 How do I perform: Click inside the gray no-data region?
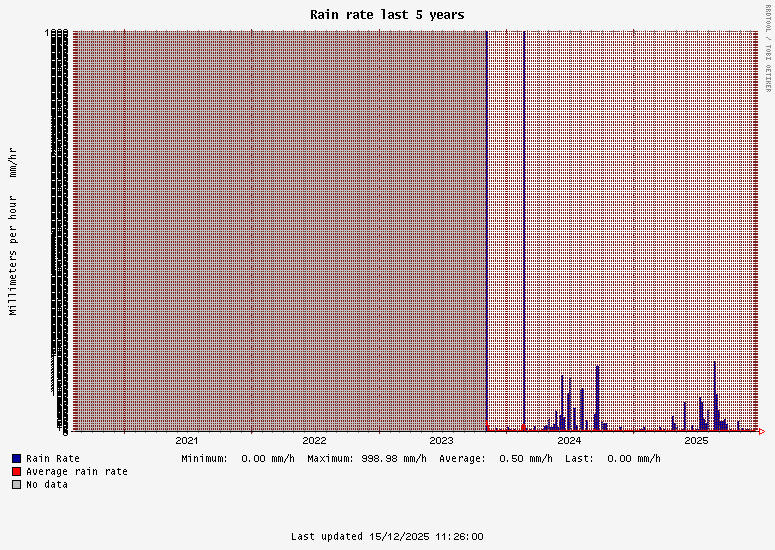(280, 230)
